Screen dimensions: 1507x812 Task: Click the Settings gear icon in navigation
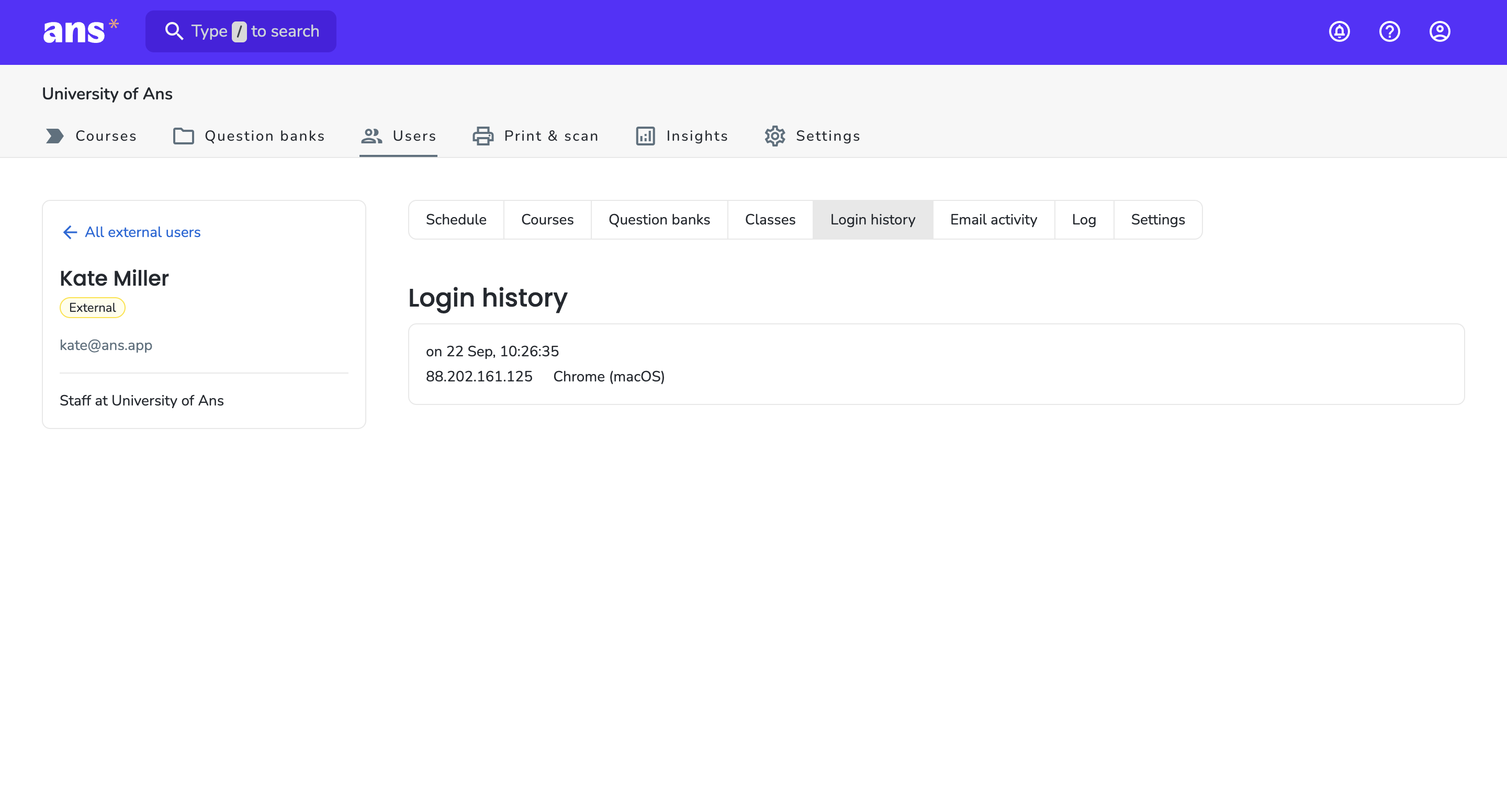pos(774,136)
